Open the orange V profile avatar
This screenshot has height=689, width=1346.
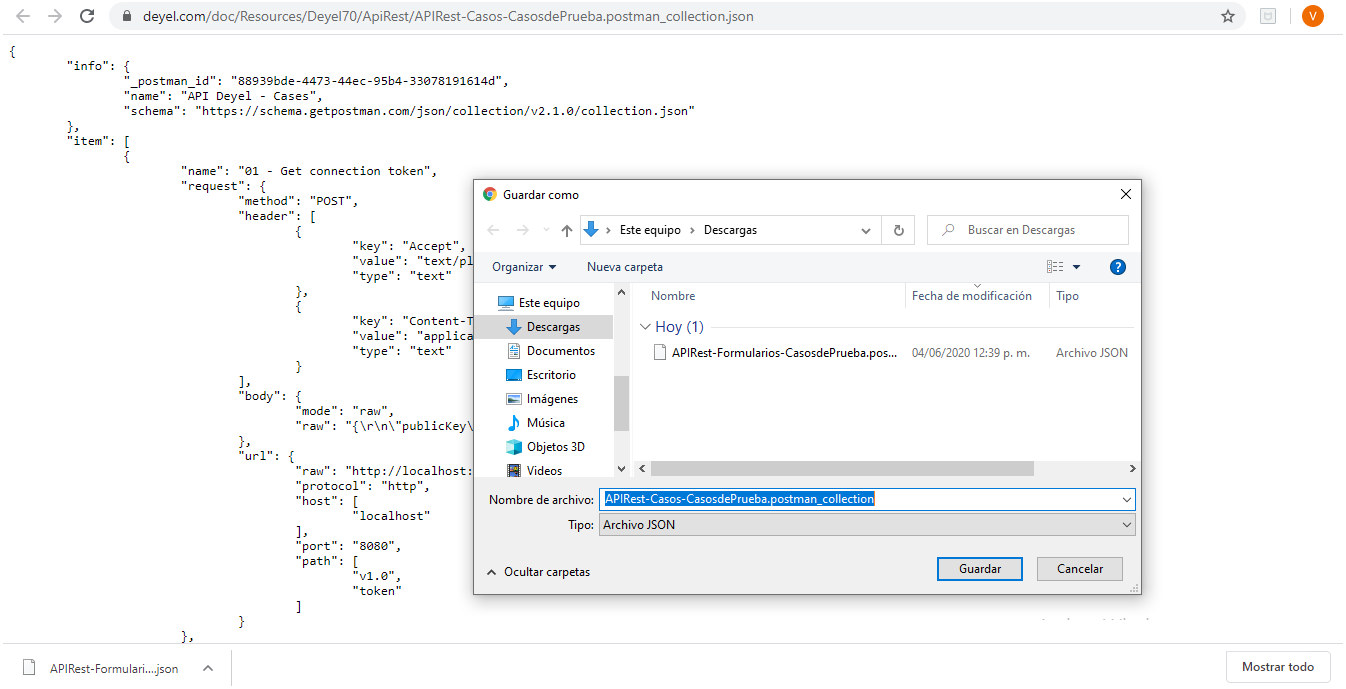click(x=1312, y=16)
